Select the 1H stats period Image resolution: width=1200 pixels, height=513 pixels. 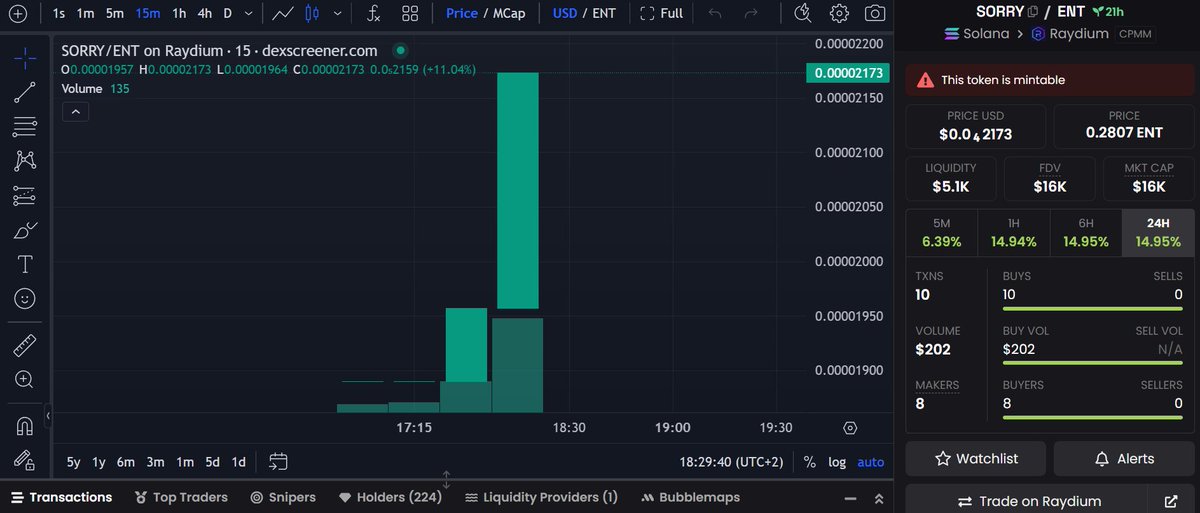point(1013,233)
